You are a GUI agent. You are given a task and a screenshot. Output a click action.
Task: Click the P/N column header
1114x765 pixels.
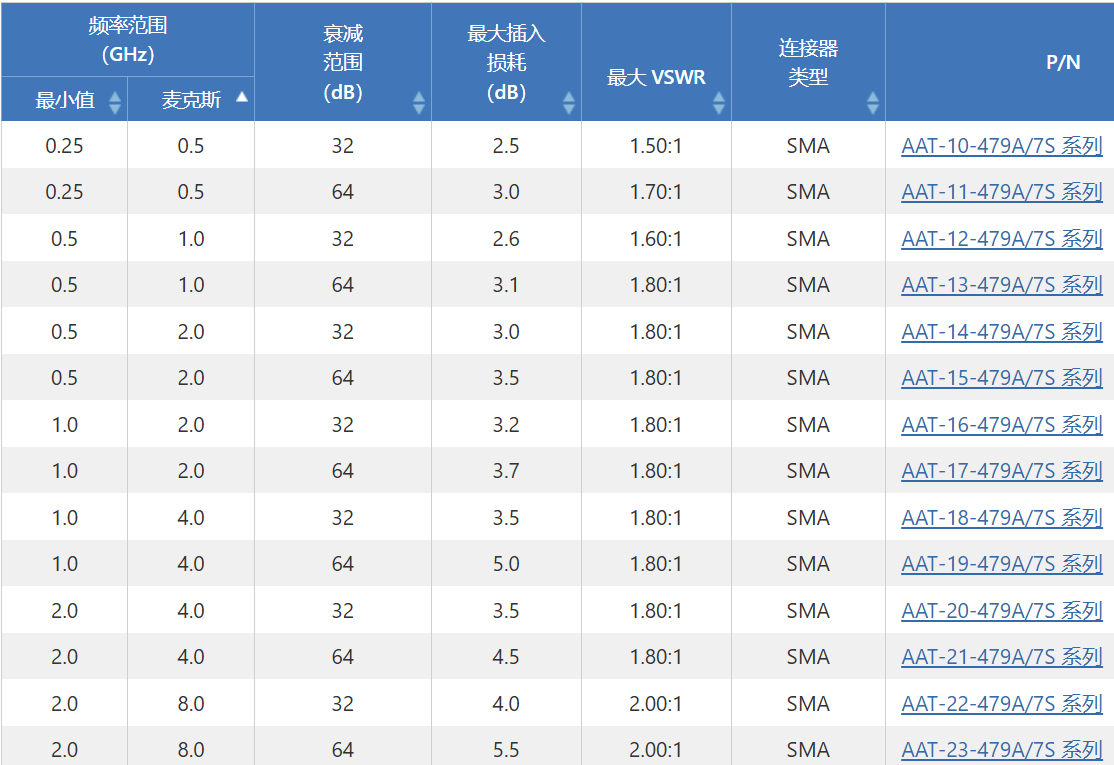coord(1062,62)
